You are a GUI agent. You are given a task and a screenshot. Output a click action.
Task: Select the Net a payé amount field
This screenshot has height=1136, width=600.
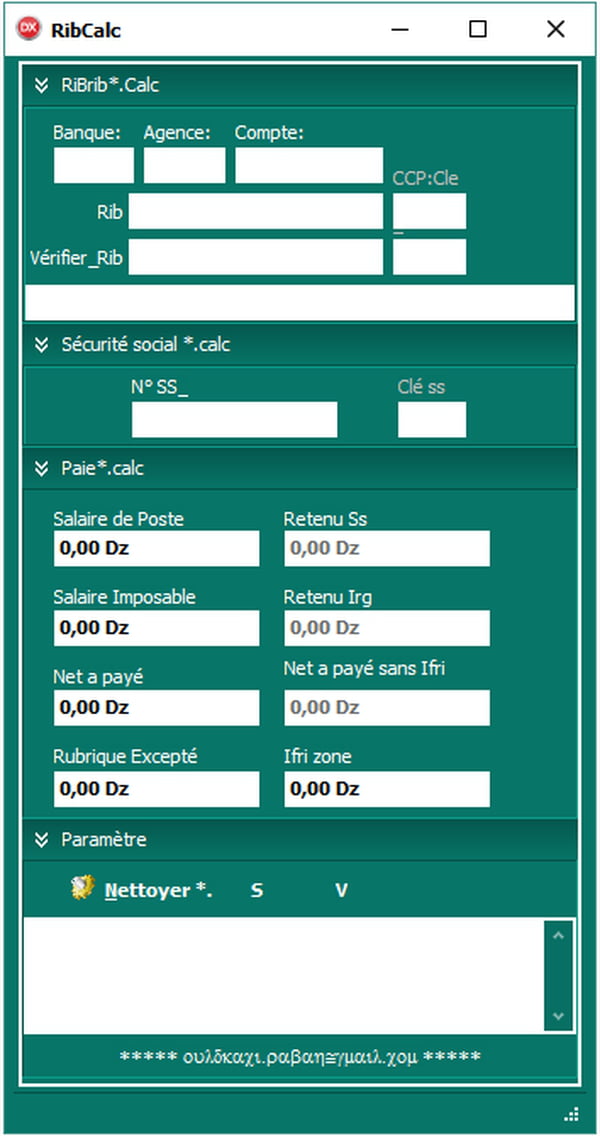(157, 708)
